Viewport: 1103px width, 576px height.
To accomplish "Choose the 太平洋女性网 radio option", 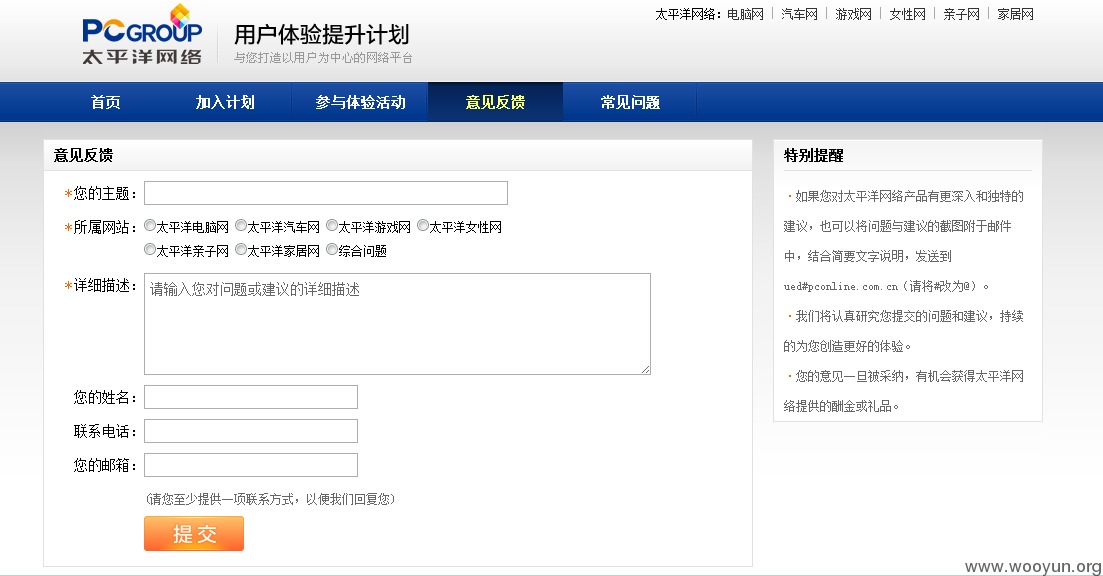I will [x=423, y=225].
